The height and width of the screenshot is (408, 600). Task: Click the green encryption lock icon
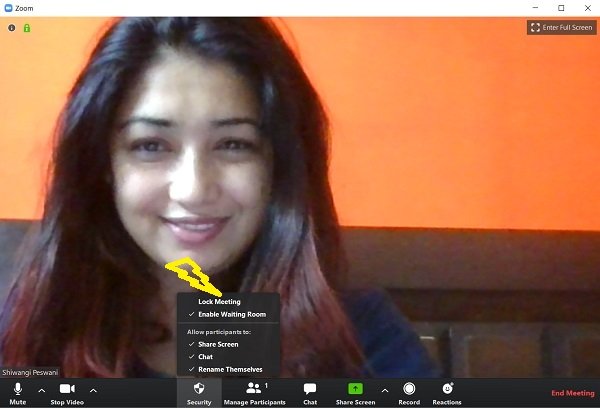[27, 28]
